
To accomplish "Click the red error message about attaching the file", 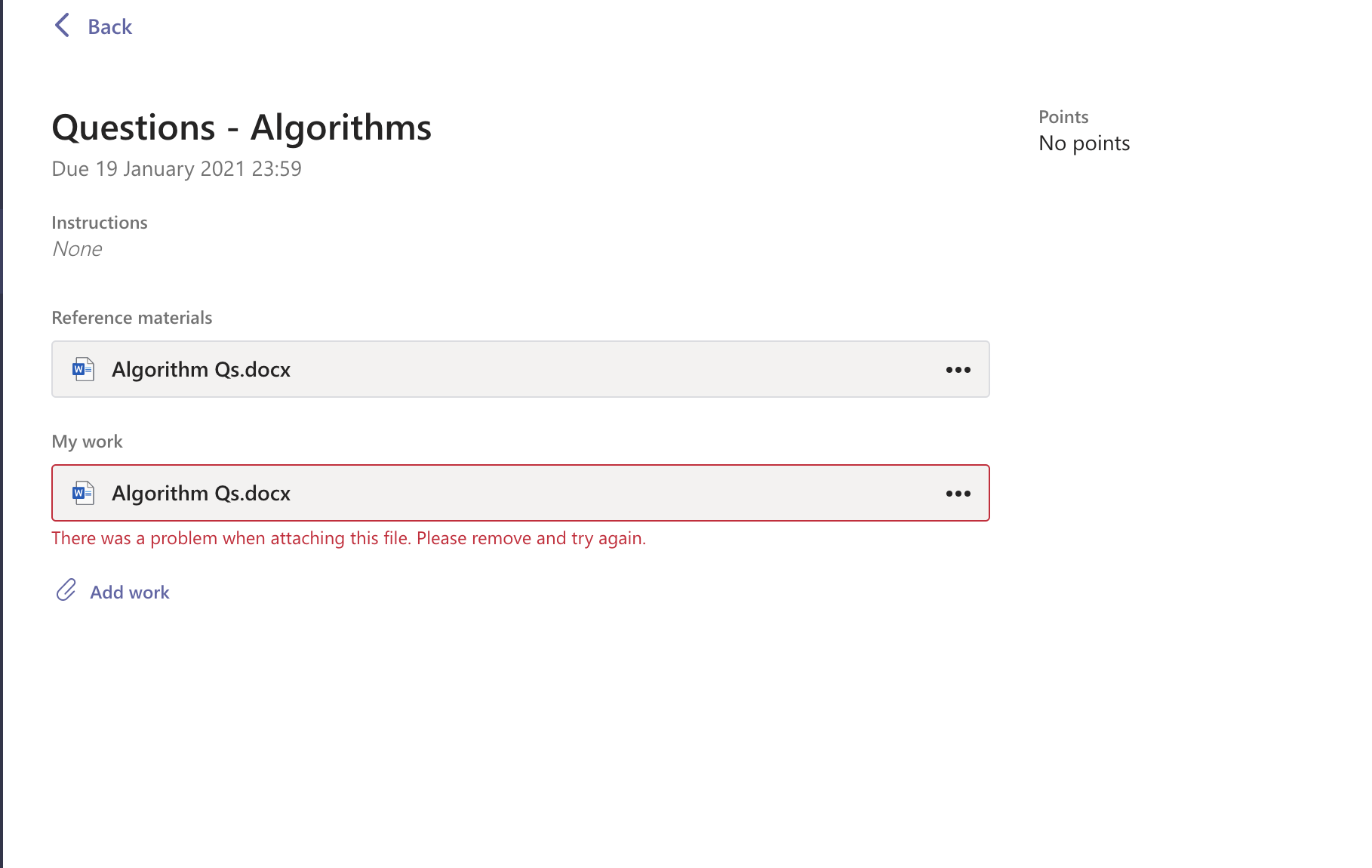I will coord(348,537).
